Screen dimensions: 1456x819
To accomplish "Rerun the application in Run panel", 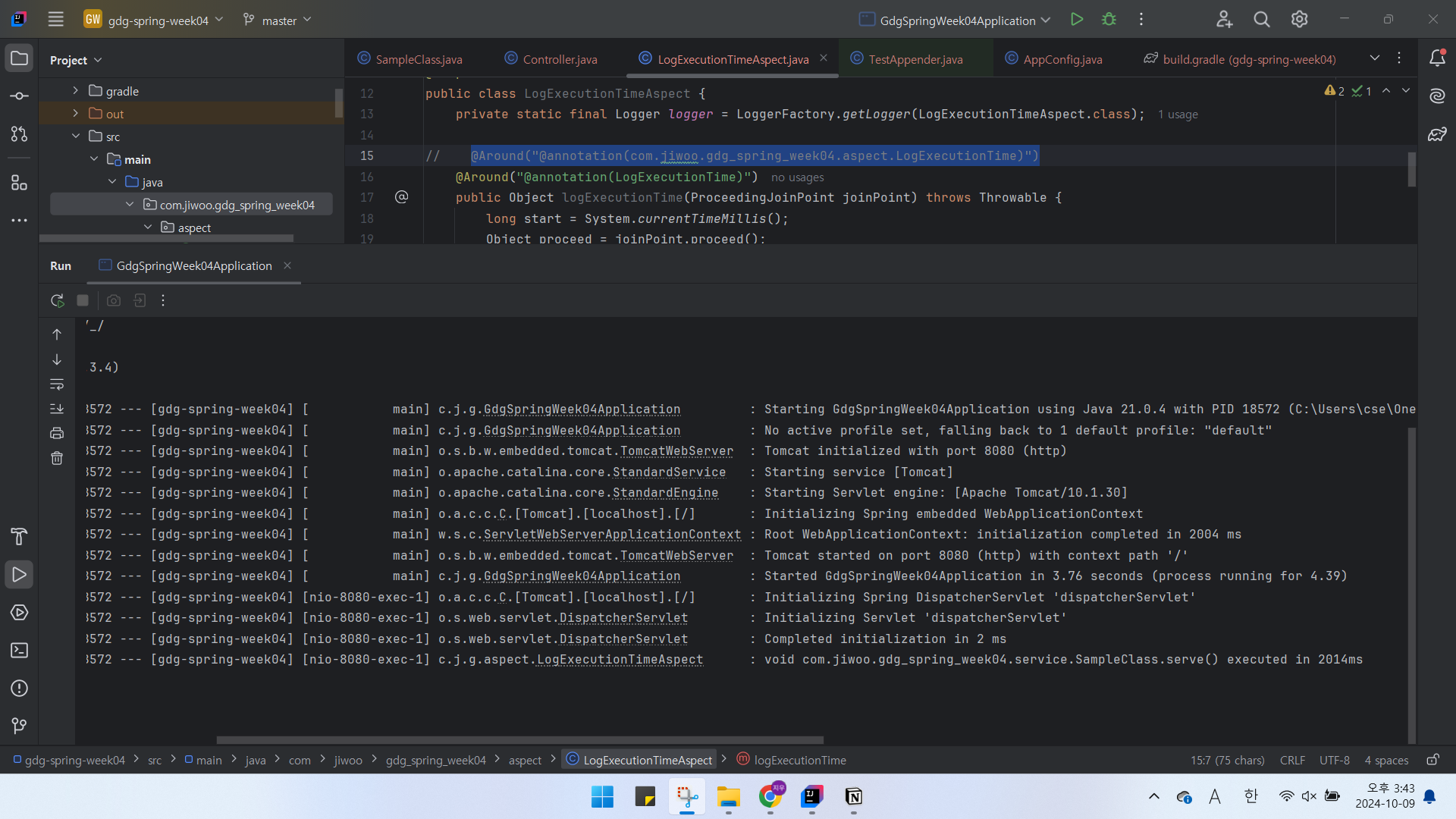I will [57, 300].
